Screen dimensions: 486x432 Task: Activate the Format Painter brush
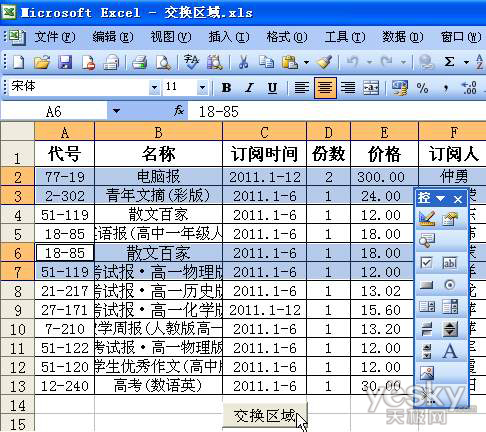325,62
